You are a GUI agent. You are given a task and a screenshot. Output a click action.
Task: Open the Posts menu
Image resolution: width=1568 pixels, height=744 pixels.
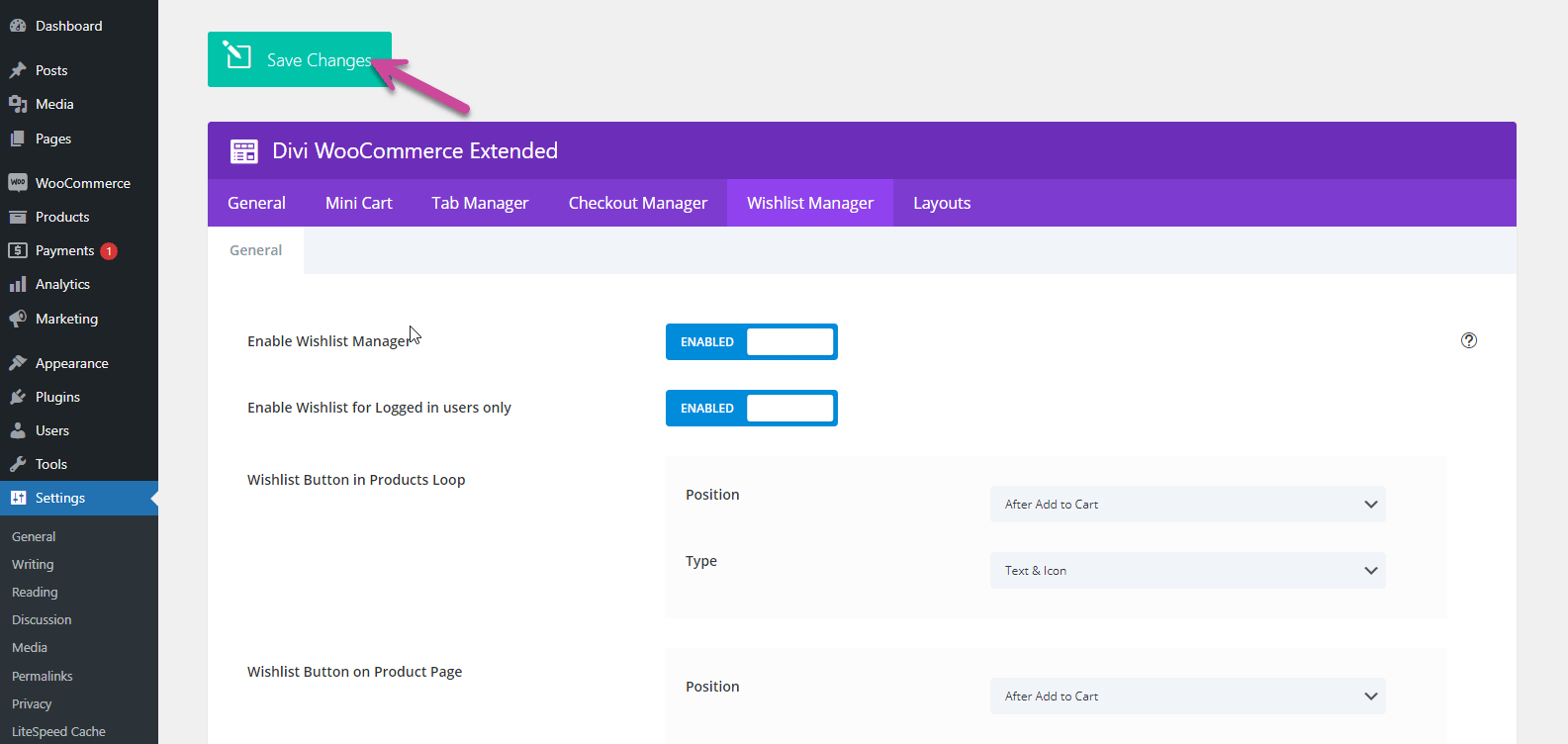79,70
